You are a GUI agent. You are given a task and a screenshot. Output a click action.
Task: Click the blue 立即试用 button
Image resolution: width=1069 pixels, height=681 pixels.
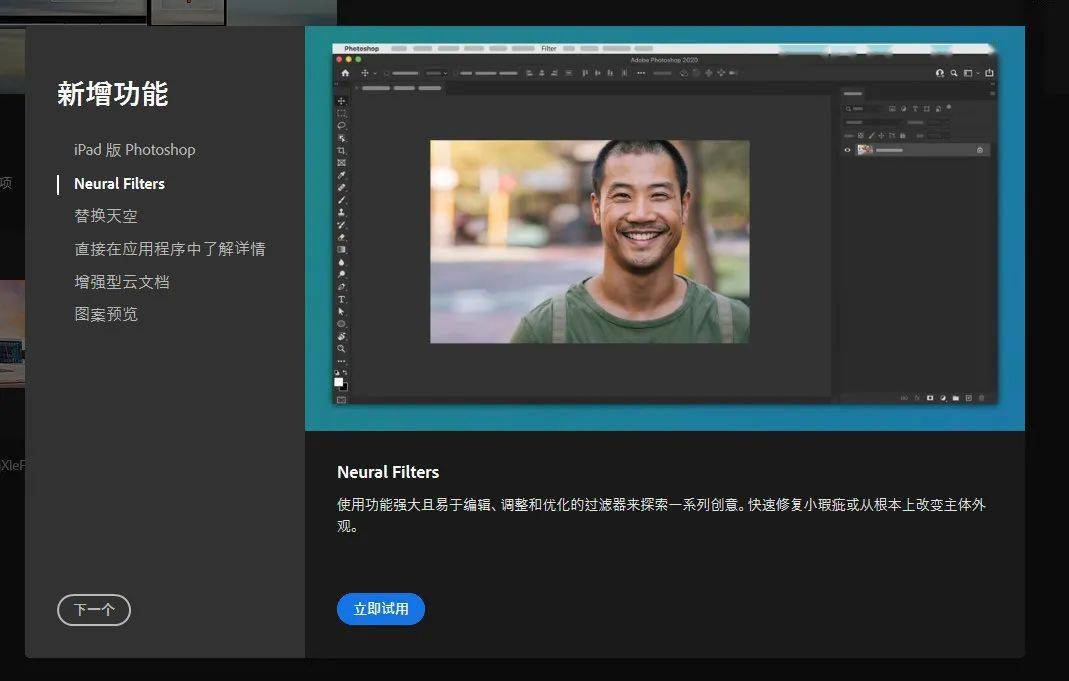click(x=380, y=609)
